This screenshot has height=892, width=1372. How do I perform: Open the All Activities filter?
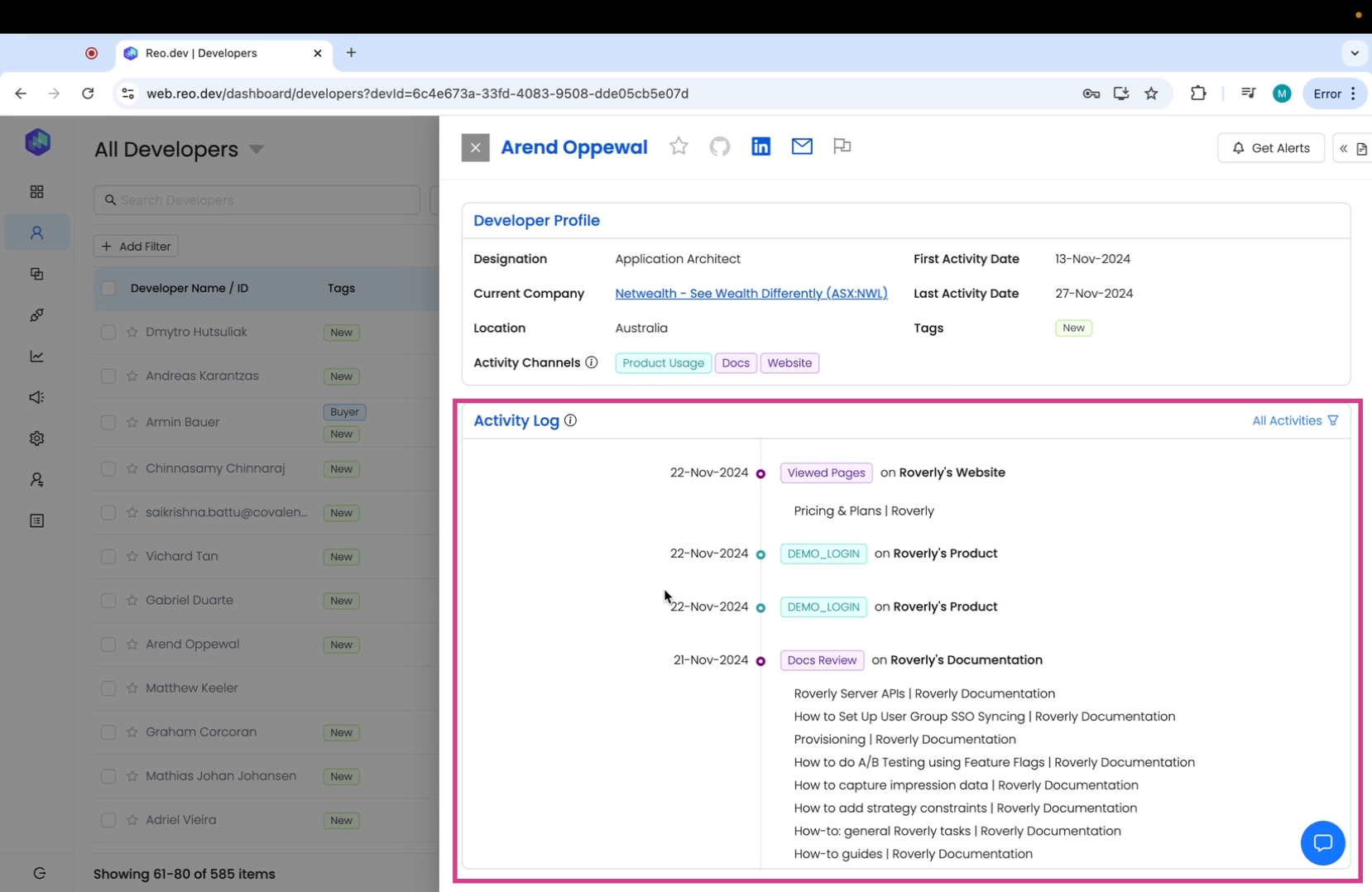click(1294, 420)
